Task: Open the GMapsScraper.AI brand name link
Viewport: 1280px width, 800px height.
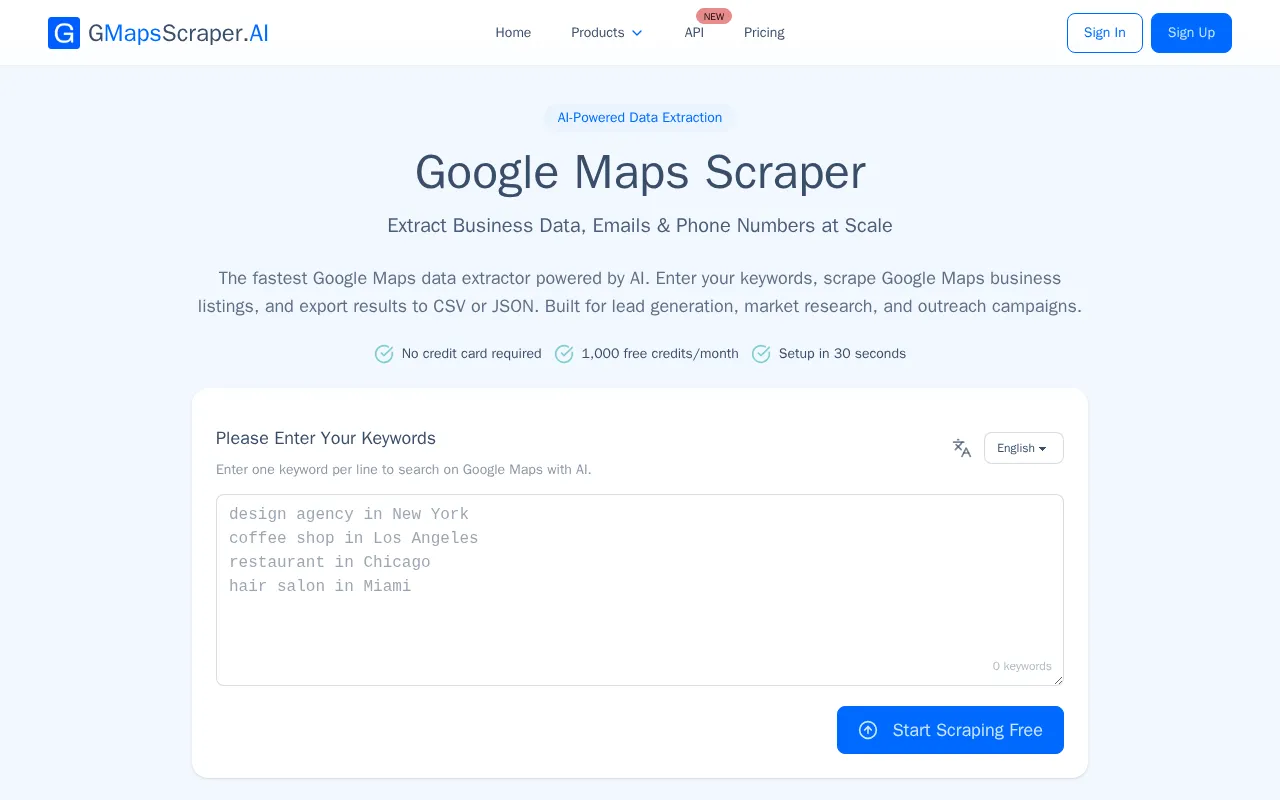Action: tap(178, 33)
